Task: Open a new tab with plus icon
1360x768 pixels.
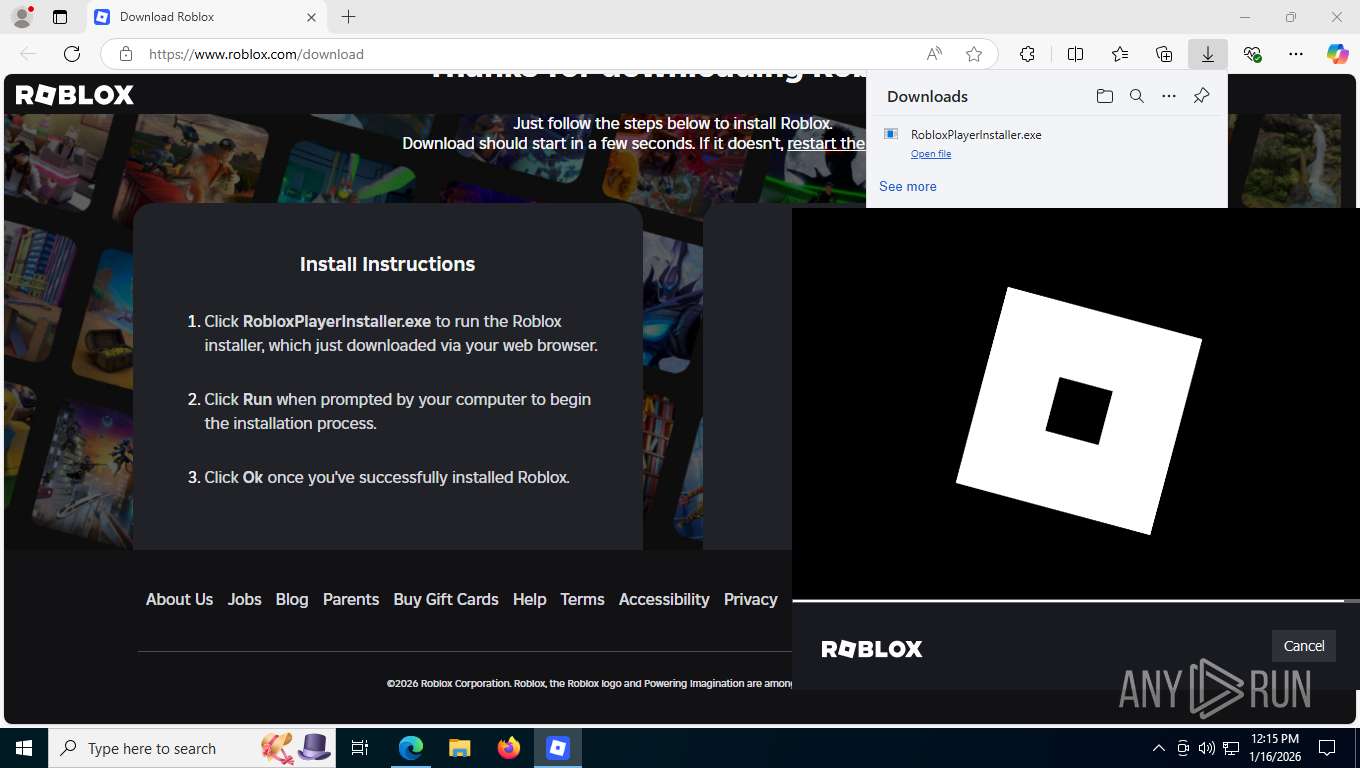Action: (348, 17)
